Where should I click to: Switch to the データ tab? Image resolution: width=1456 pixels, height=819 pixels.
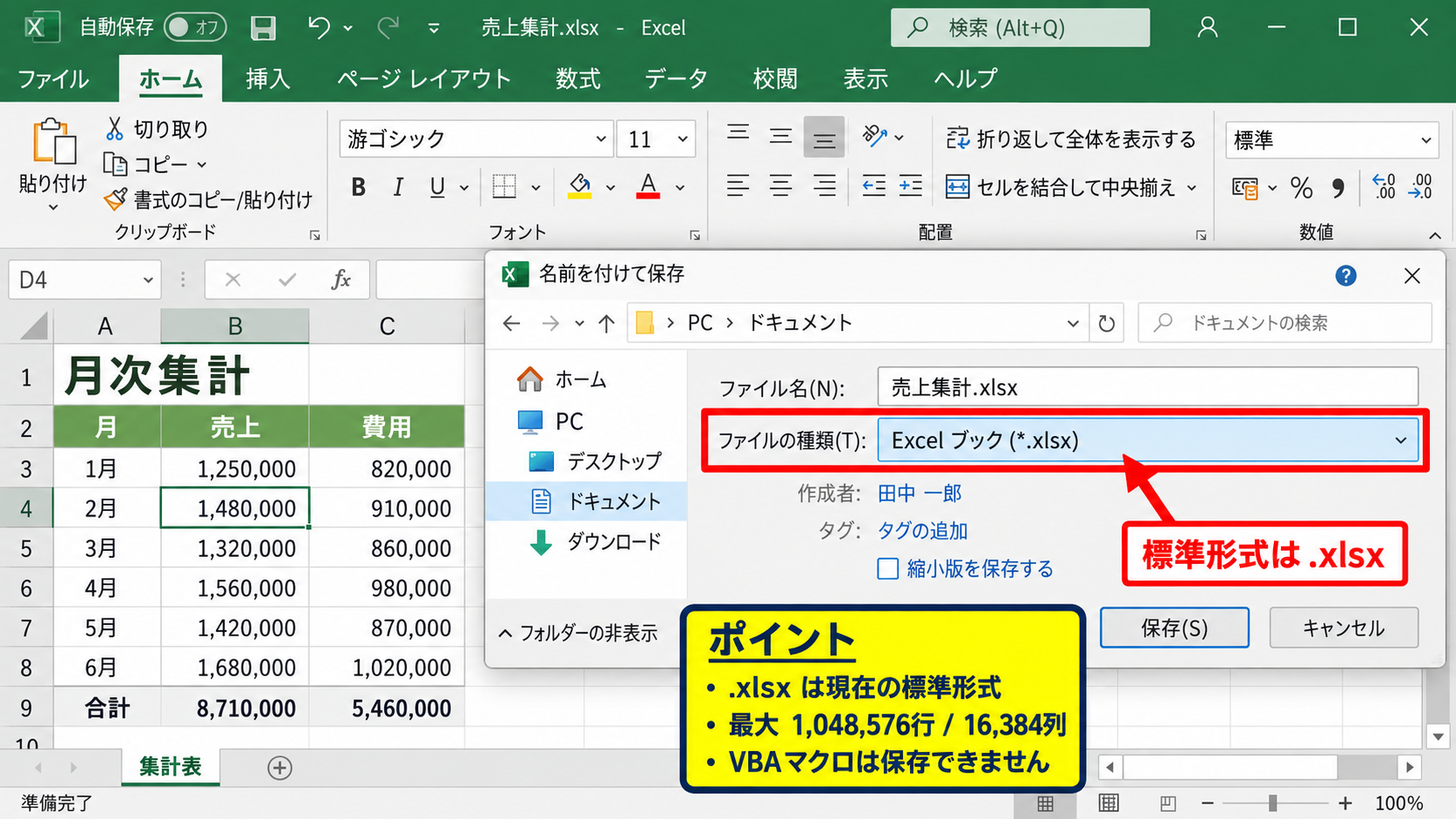click(676, 79)
